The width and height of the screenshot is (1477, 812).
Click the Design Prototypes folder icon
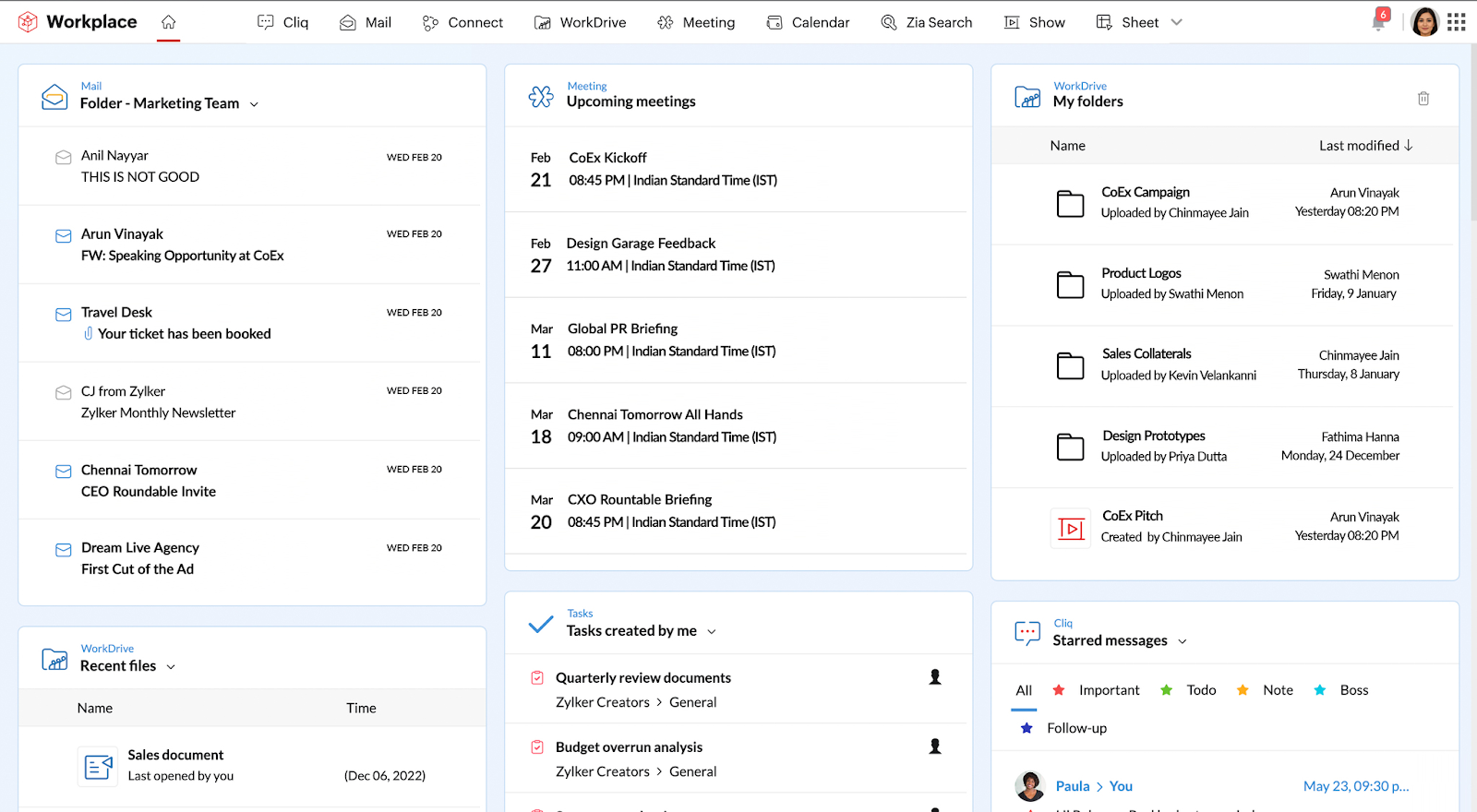click(x=1070, y=447)
